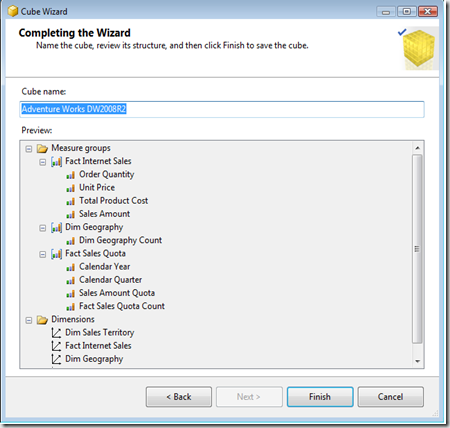Click into the Cube name field
450x428 pixels.
click(x=222, y=109)
